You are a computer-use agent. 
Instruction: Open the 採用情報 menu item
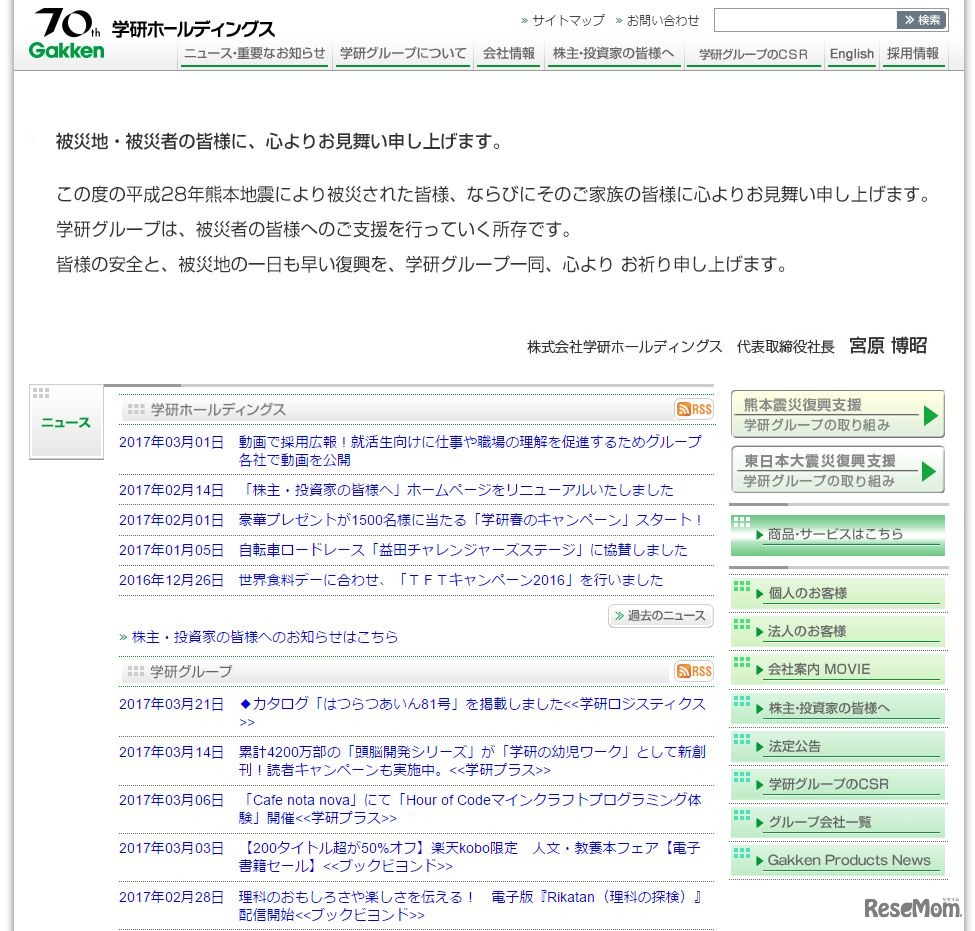pyautogui.click(x=911, y=54)
